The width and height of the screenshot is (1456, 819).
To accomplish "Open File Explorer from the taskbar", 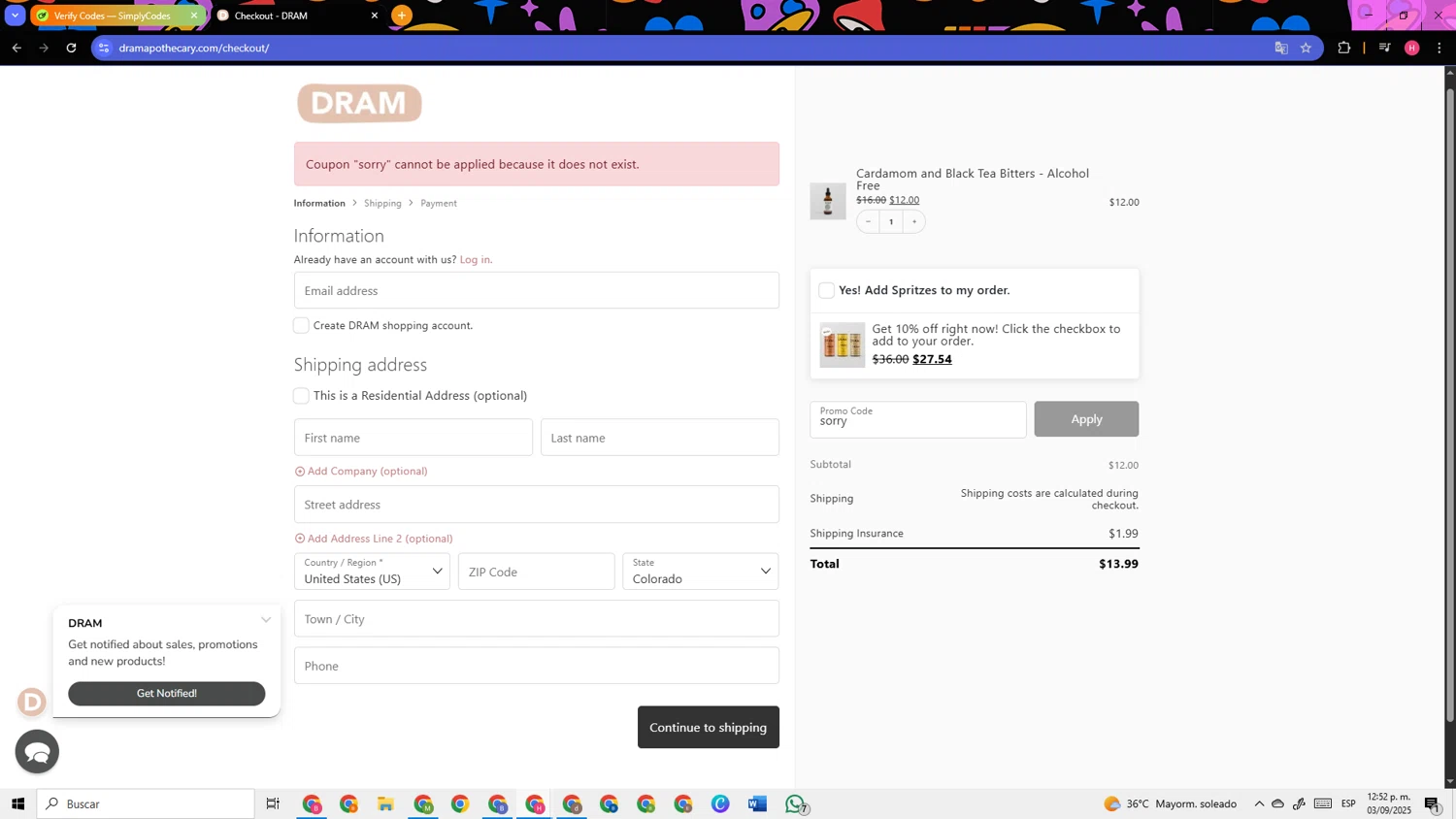I will click(385, 804).
